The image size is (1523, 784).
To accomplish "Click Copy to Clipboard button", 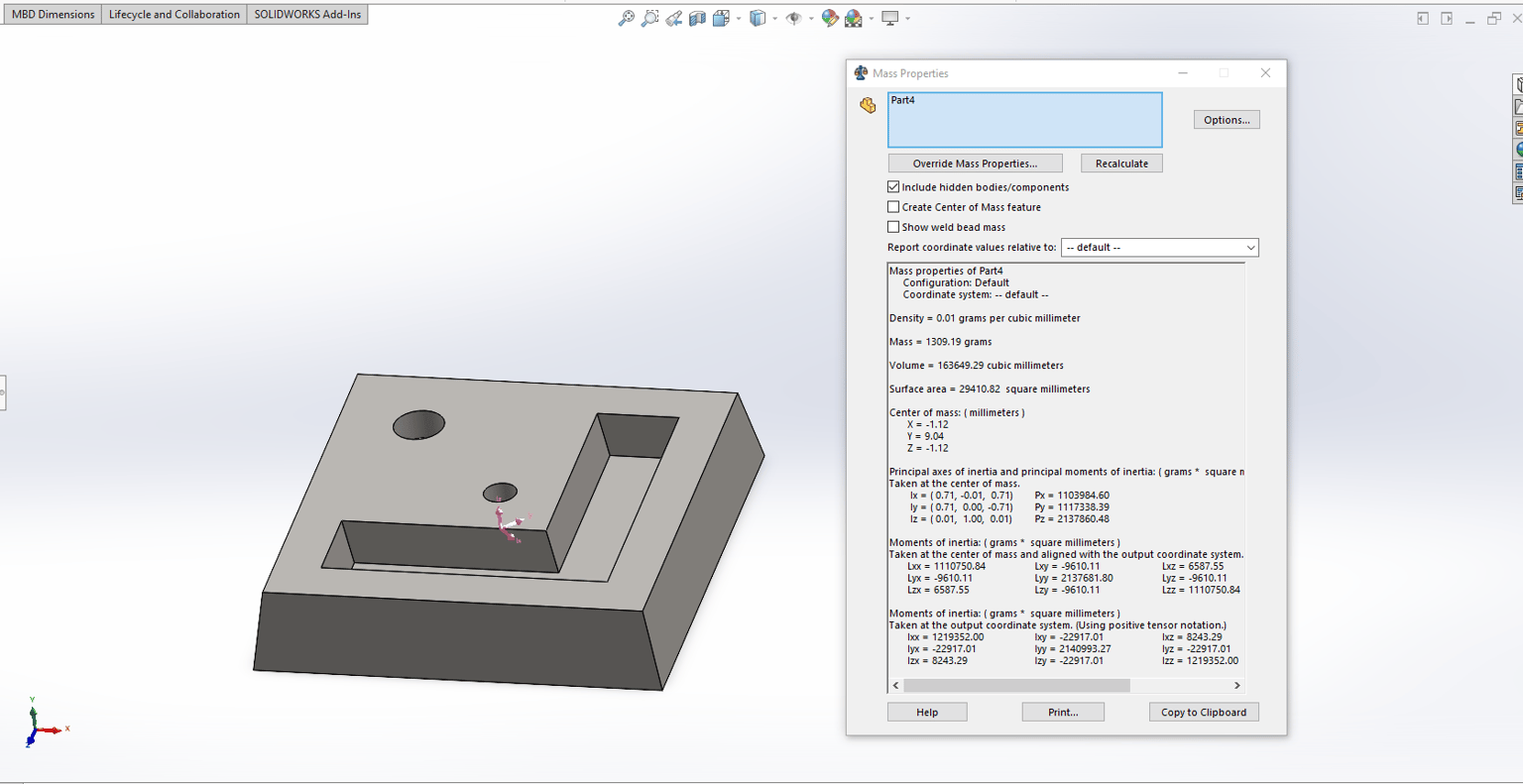I will point(1204,712).
